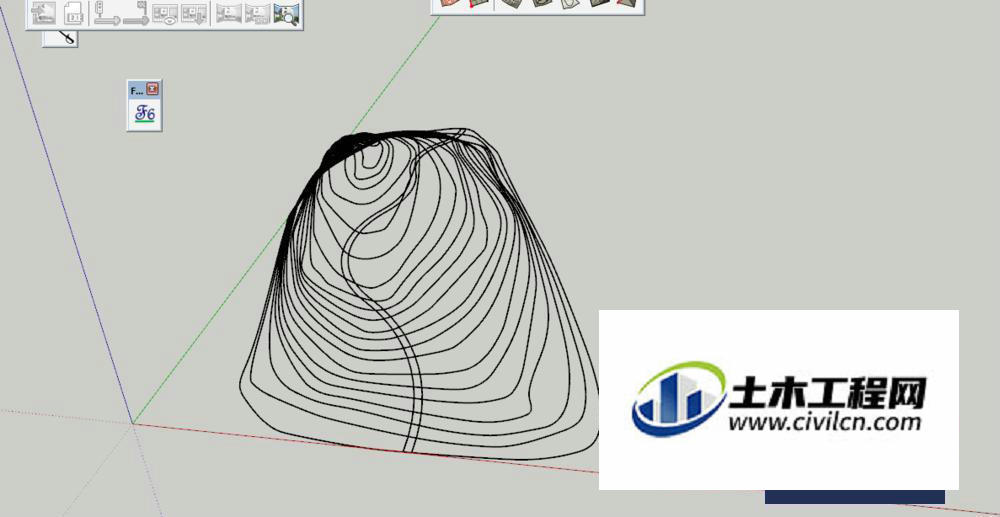Viewport: 1000px width, 517px height.
Task: Click the arrow-to-flag route icon
Action: click(x=136, y=13)
